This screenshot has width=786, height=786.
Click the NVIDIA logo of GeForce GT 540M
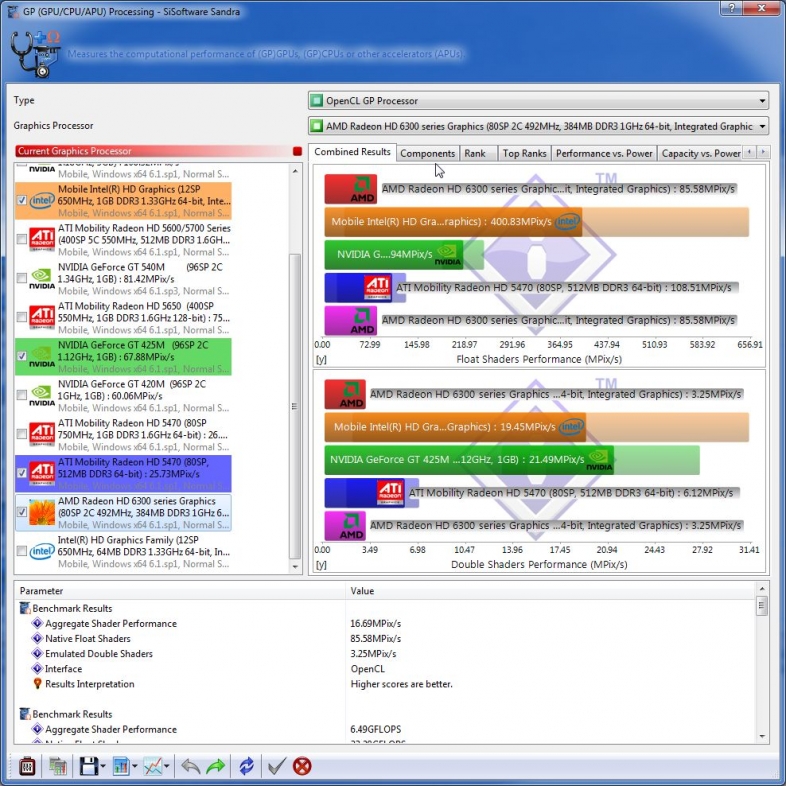click(x=42, y=278)
